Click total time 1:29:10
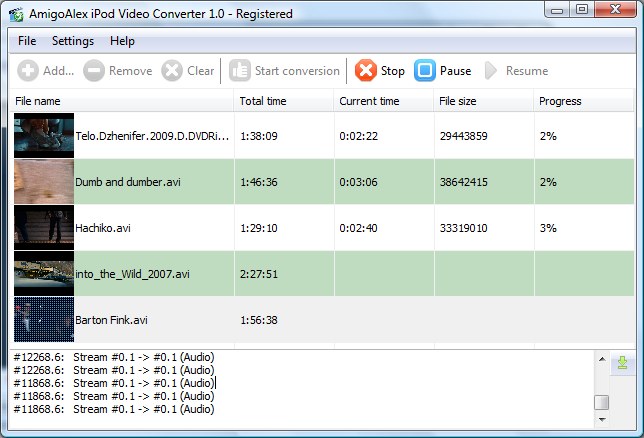 click(x=259, y=228)
